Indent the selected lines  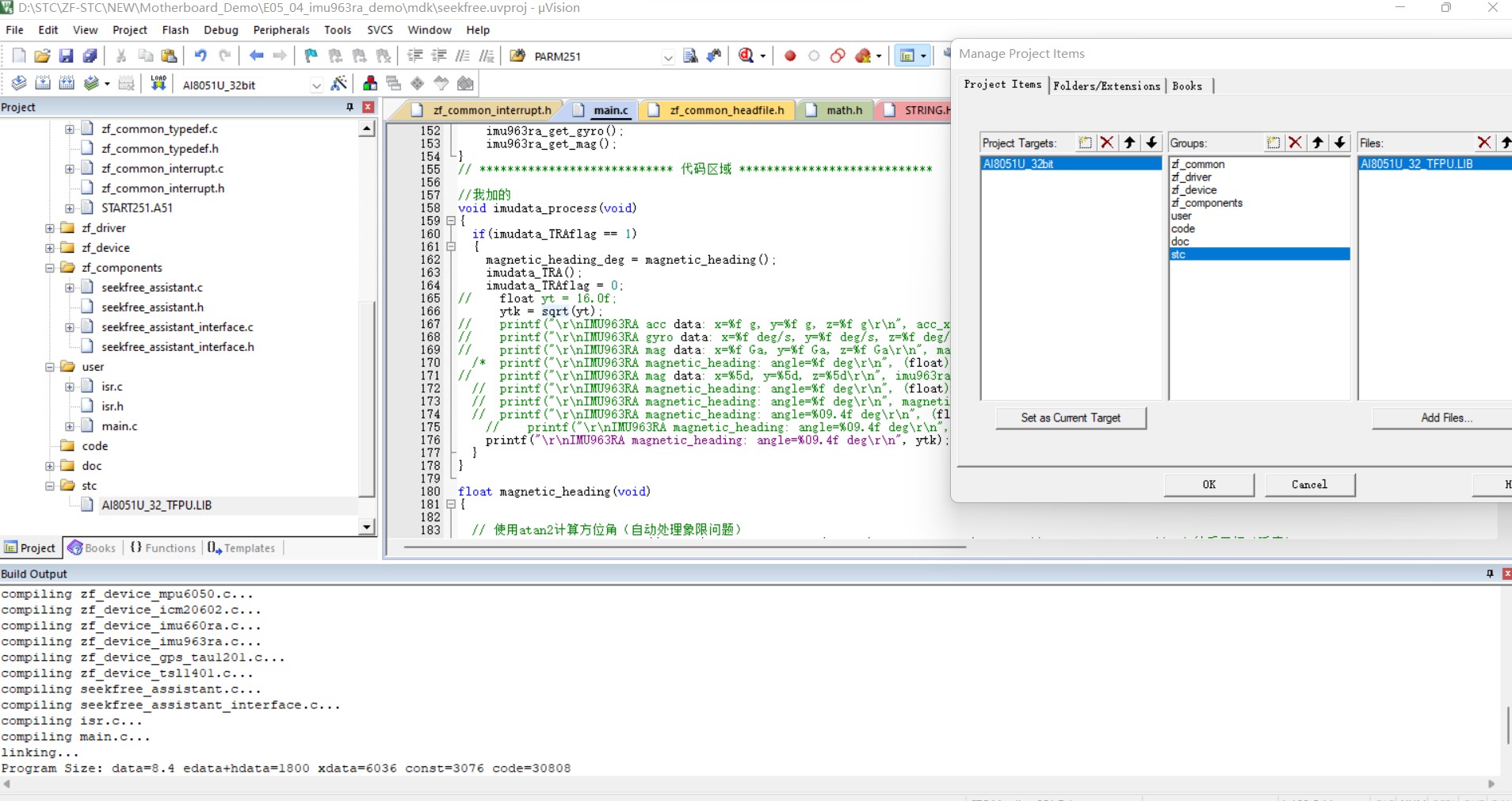414,55
